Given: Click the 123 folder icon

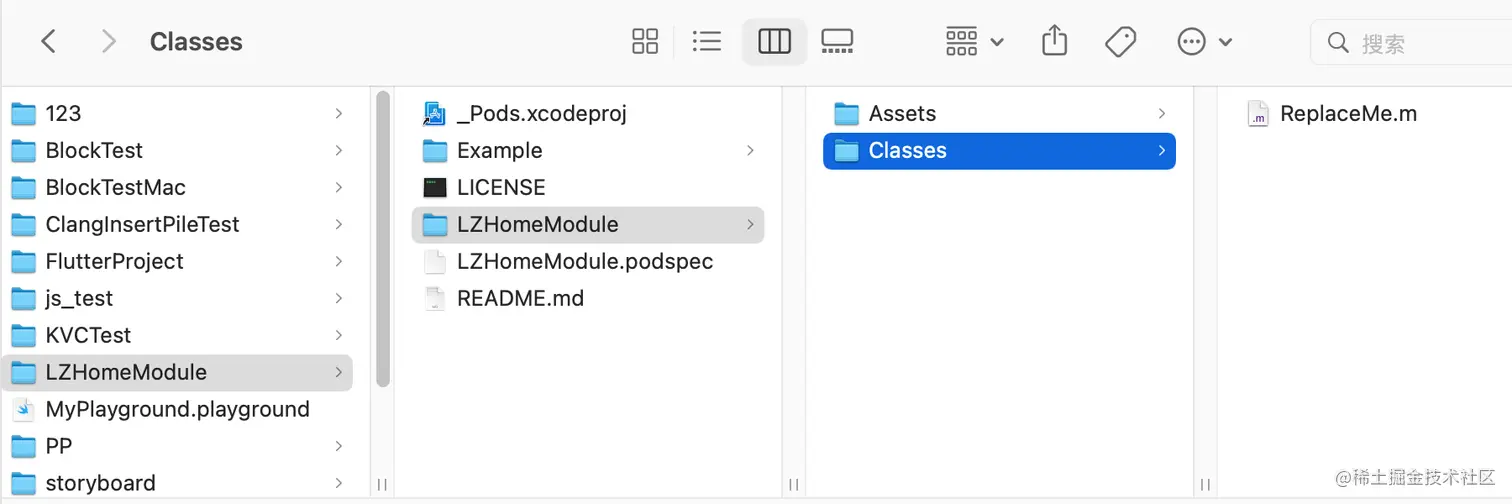Looking at the screenshot, I should 24,113.
